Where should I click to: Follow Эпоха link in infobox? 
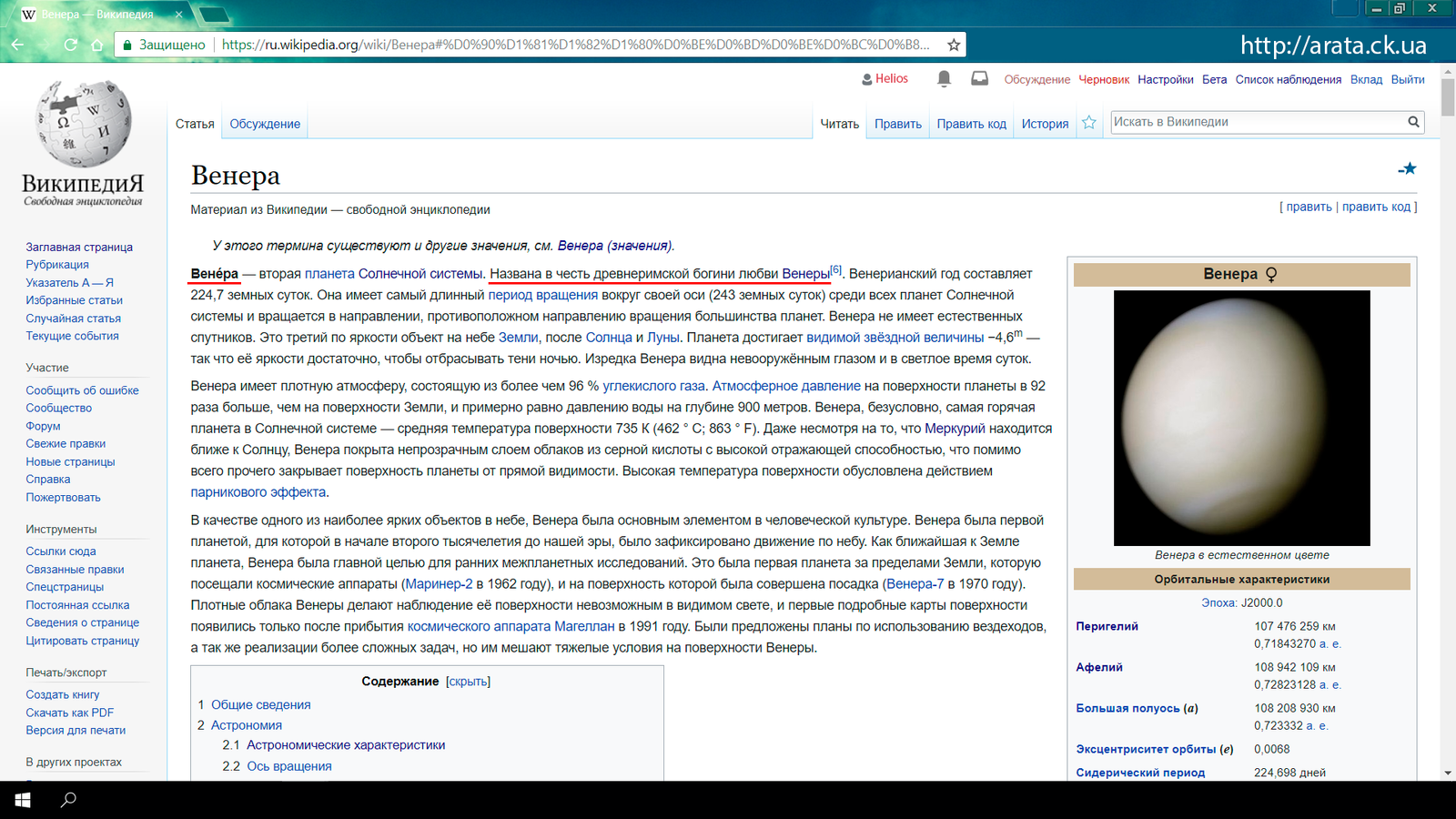(1218, 603)
